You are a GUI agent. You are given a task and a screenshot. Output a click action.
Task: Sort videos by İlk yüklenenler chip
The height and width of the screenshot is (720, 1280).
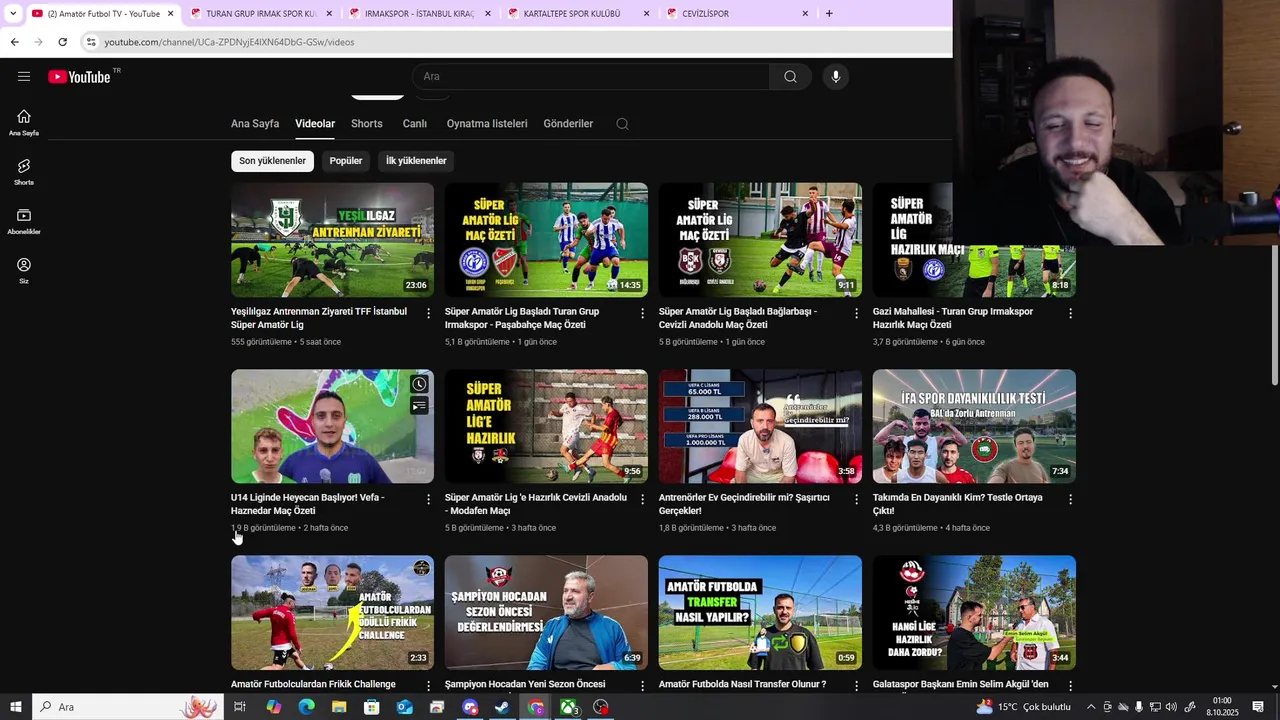[416, 161]
